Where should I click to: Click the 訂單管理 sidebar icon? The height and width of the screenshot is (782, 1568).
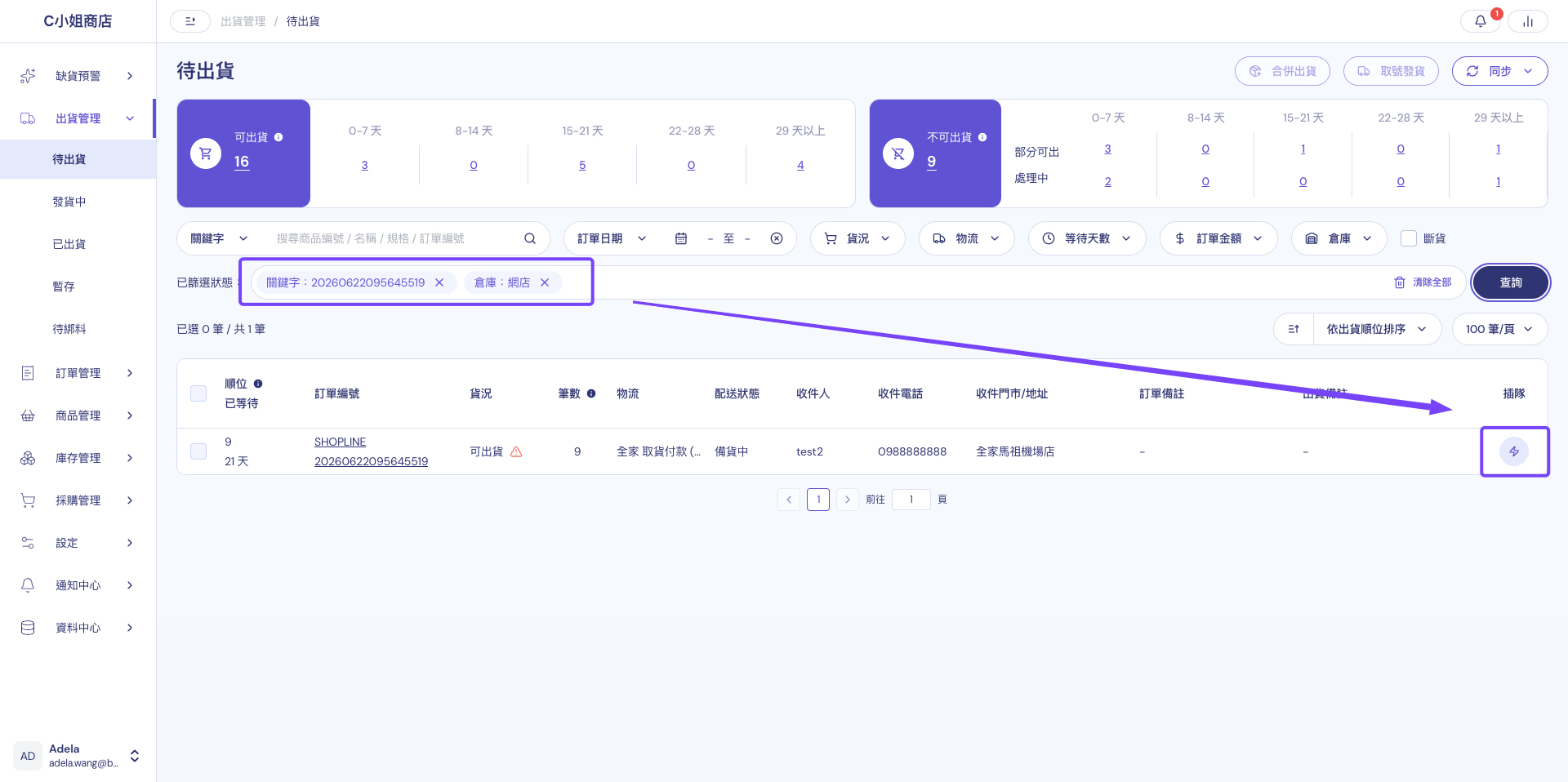pyautogui.click(x=28, y=373)
